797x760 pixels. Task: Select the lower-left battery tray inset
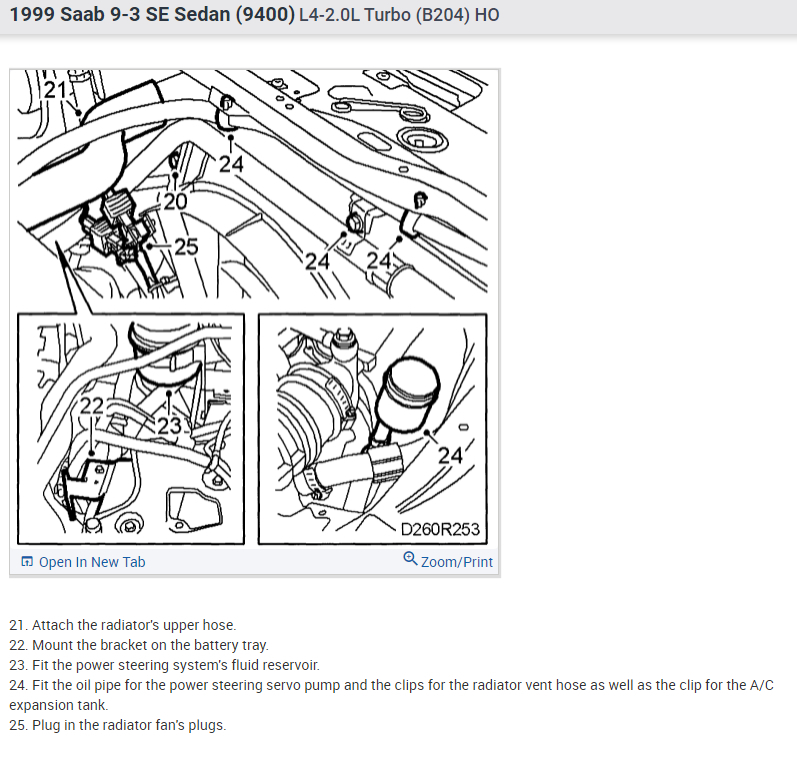(131, 429)
